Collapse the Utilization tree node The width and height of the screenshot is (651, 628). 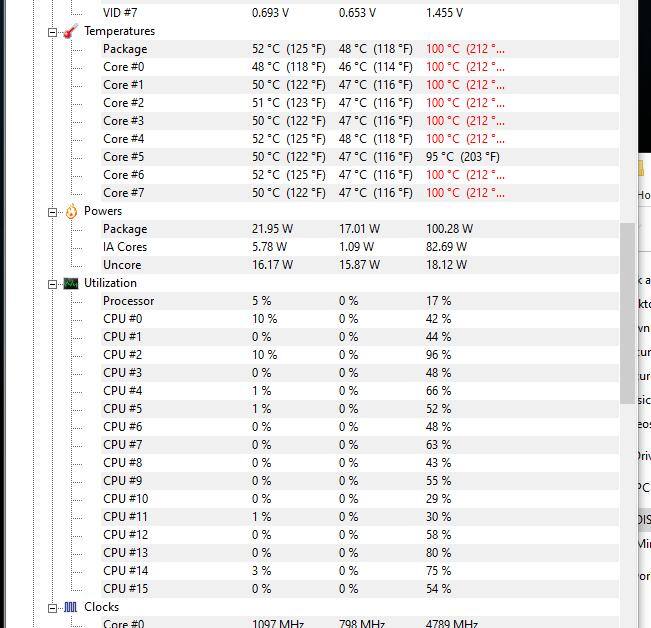tap(53, 283)
